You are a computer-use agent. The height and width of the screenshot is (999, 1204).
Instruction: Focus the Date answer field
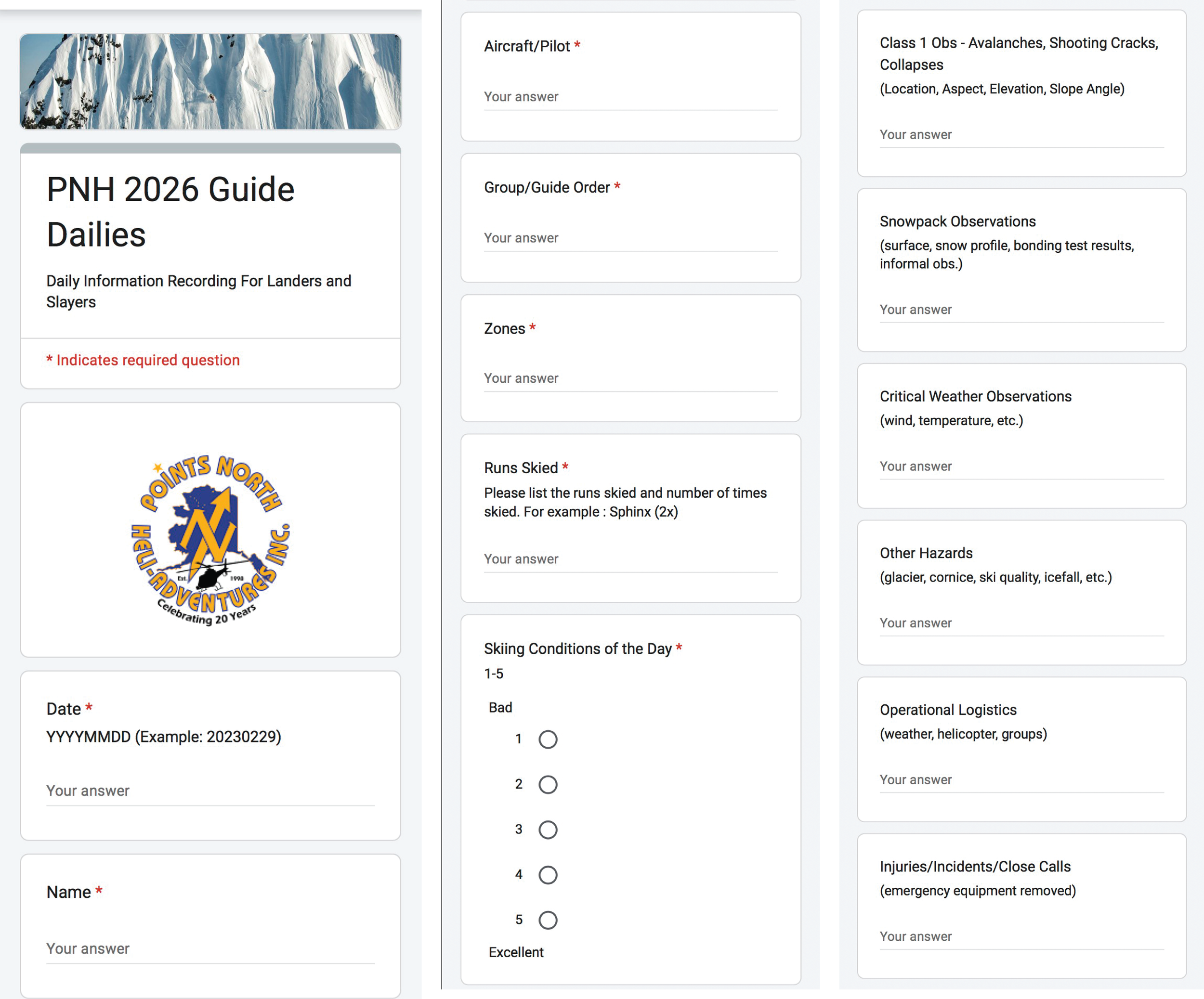pos(210,791)
